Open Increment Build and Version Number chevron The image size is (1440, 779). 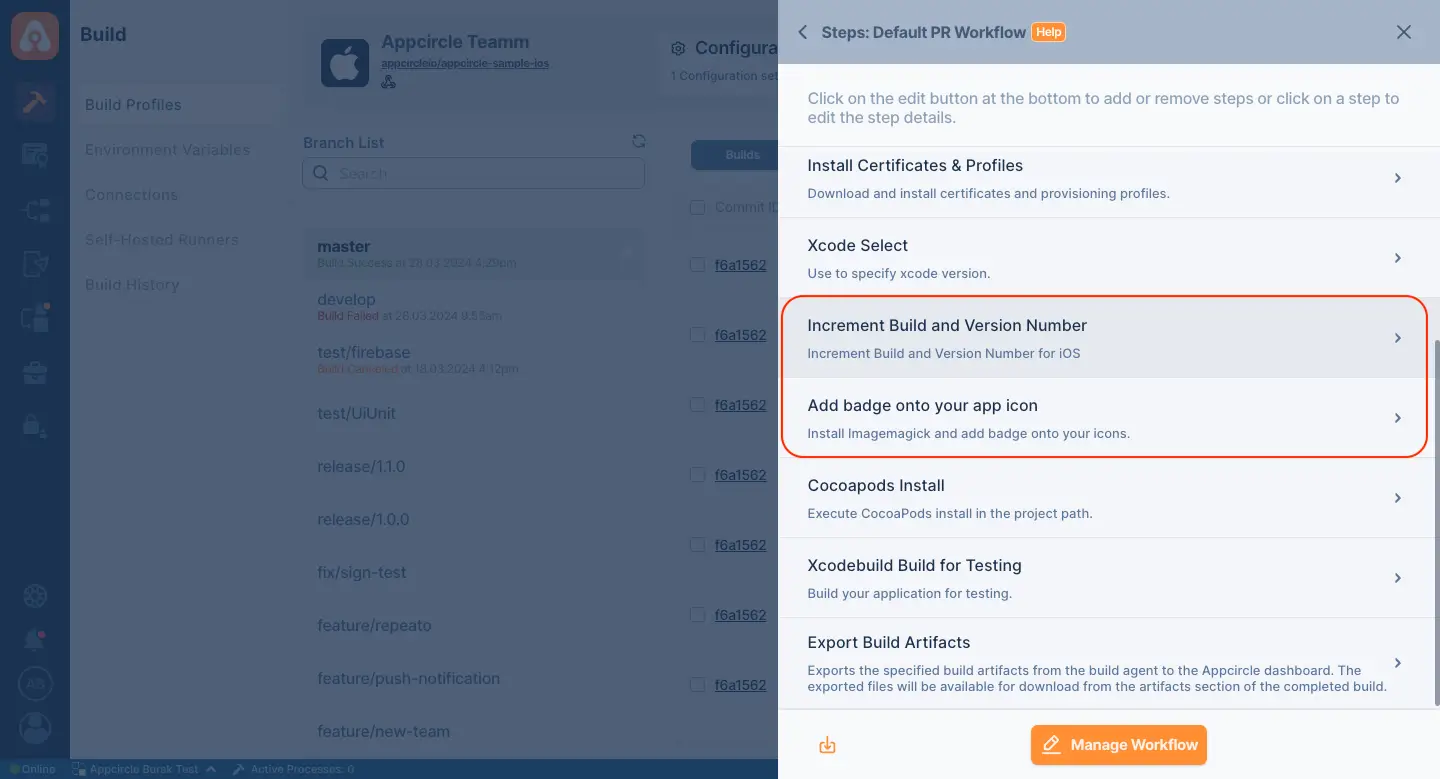(1398, 338)
